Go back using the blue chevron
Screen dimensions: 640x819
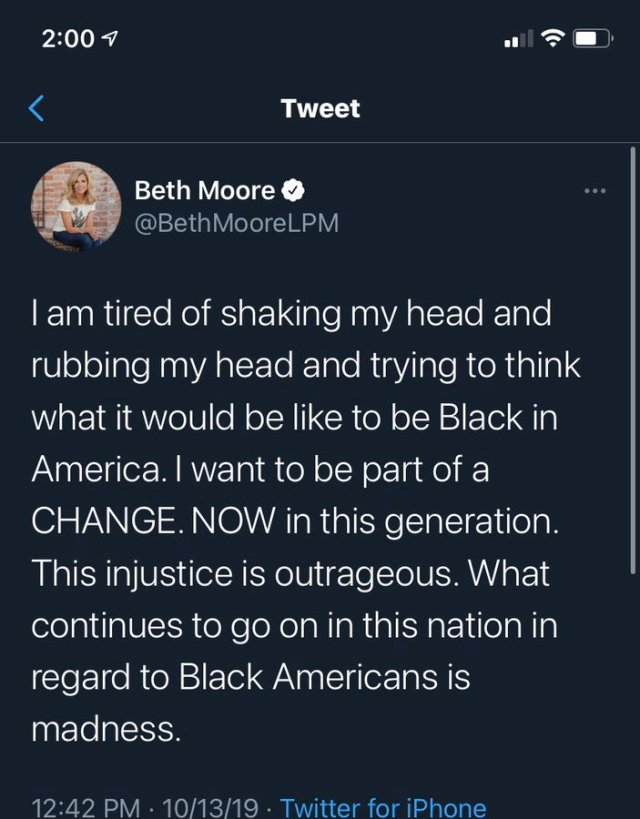point(37,108)
